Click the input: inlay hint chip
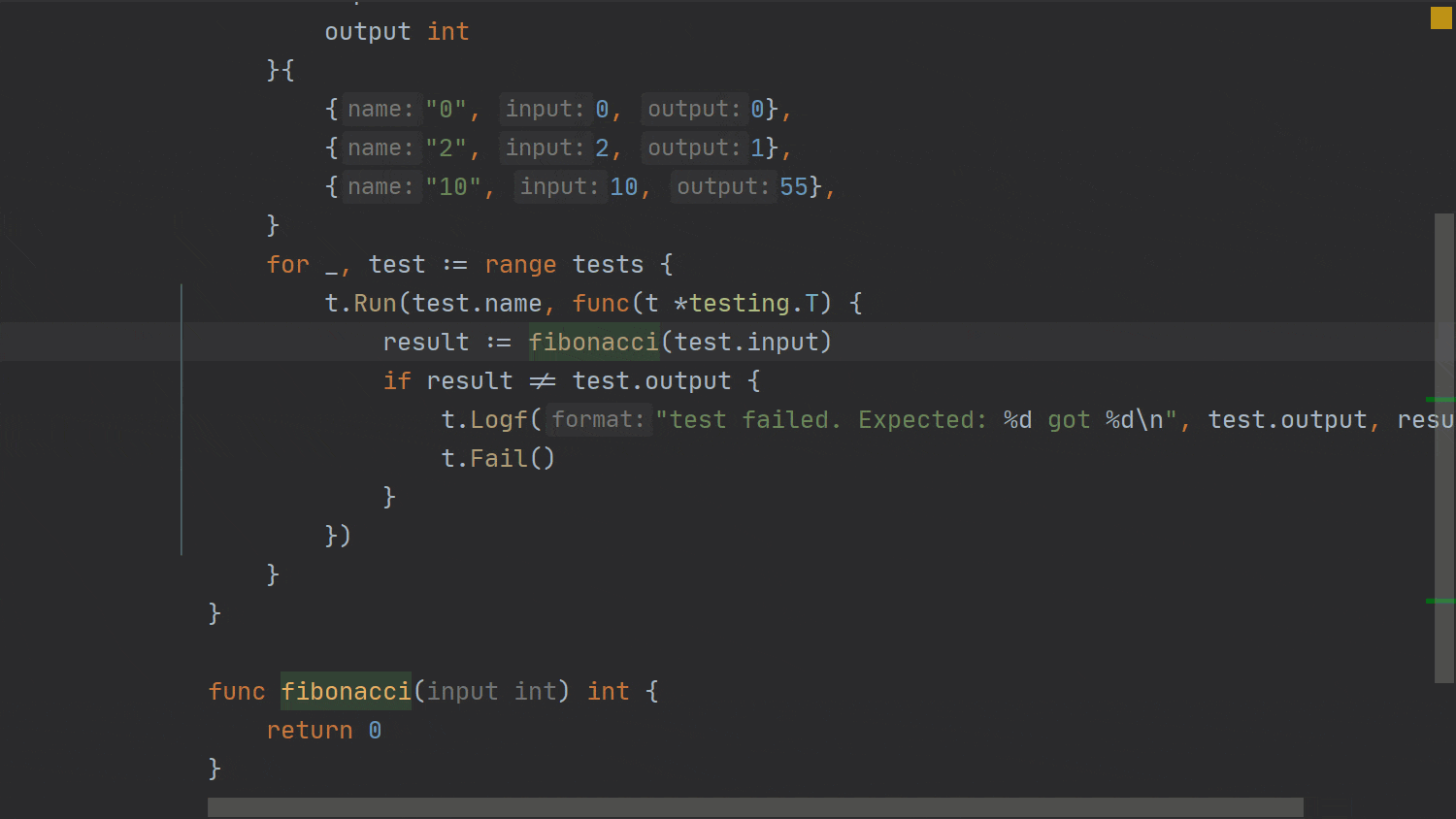The image size is (1456, 819). pyautogui.click(x=545, y=109)
